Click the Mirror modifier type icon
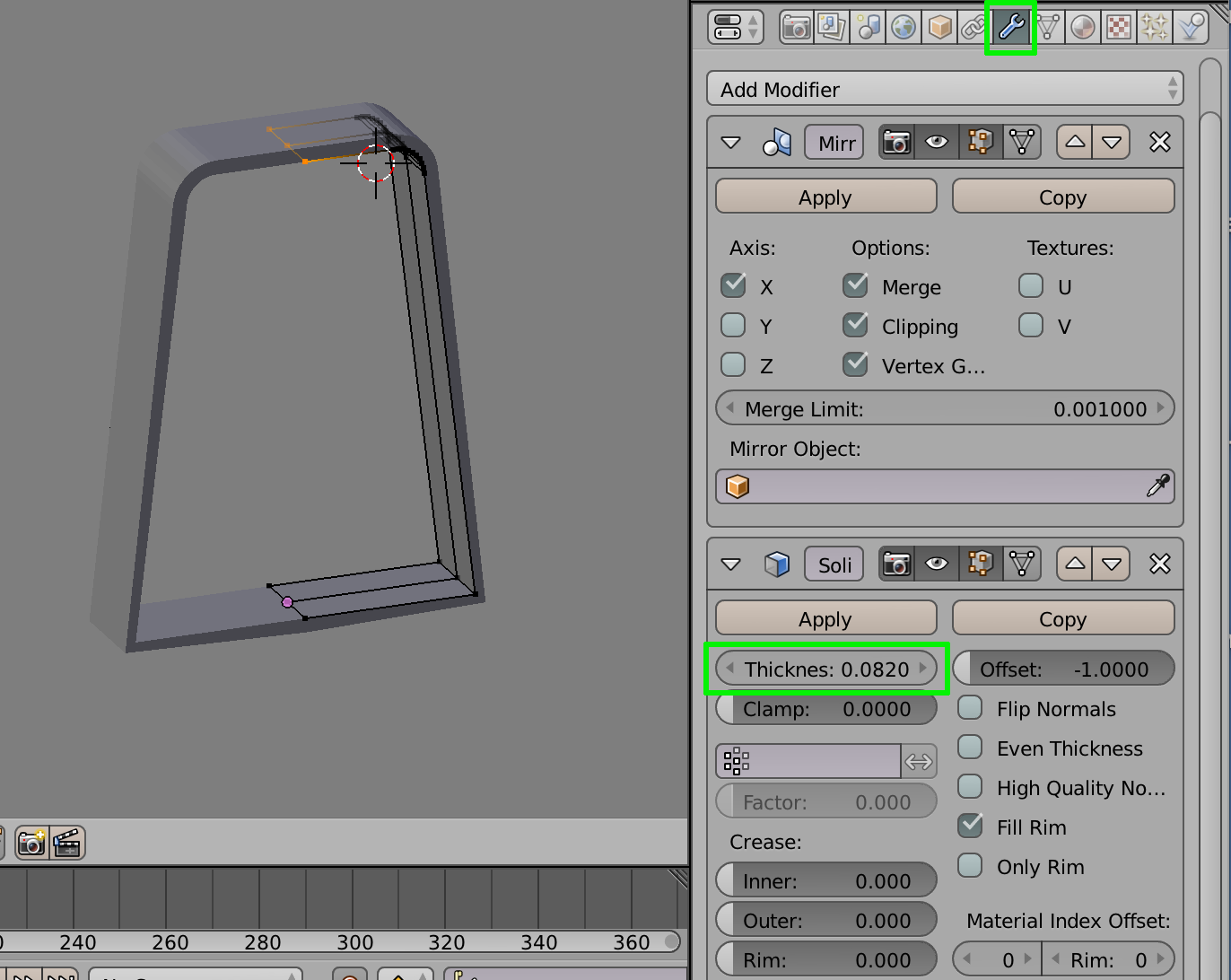 pos(777,143)
